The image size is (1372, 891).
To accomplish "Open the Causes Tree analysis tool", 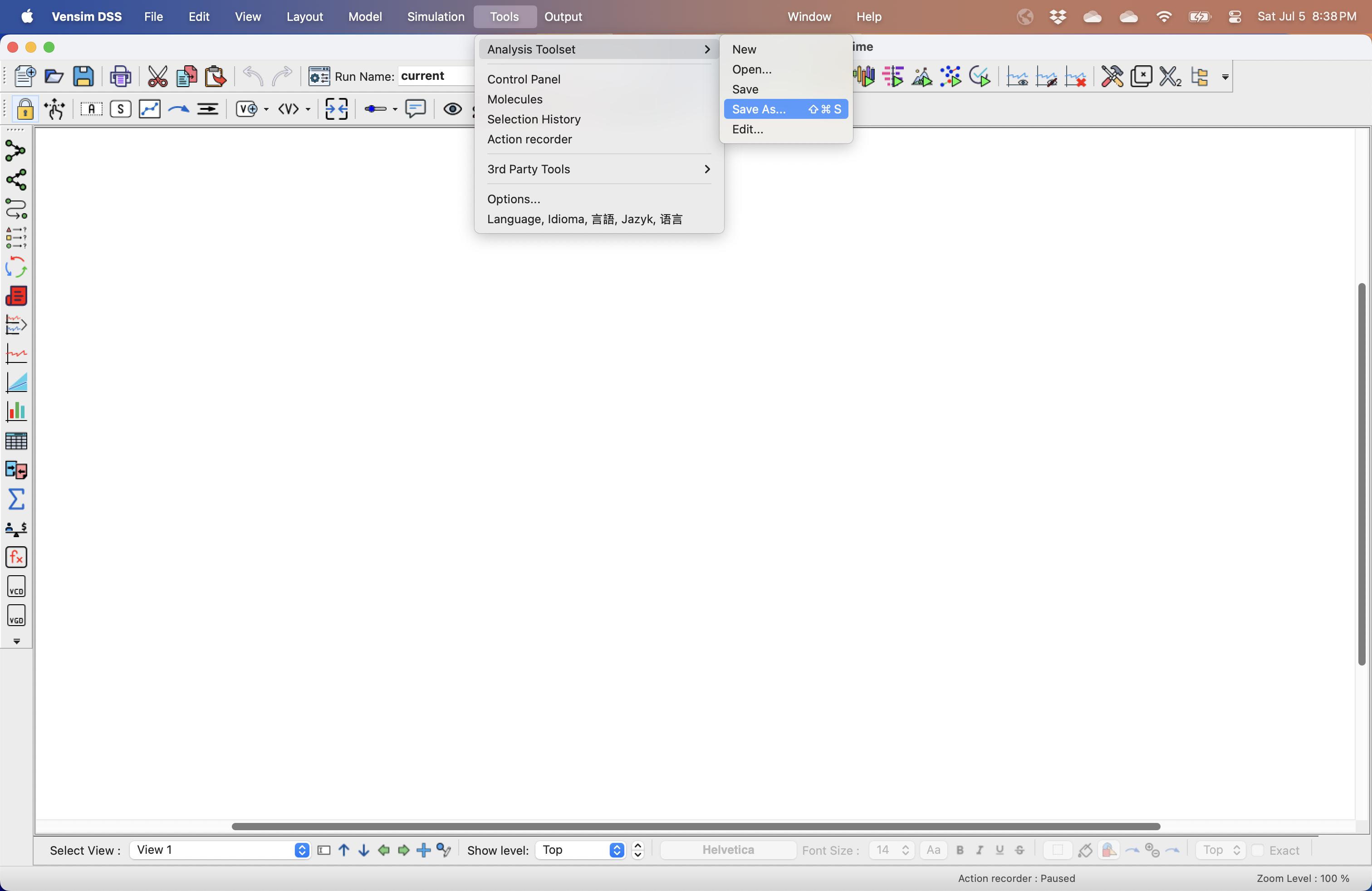I will pyautogui.click(x=15, y=151).
